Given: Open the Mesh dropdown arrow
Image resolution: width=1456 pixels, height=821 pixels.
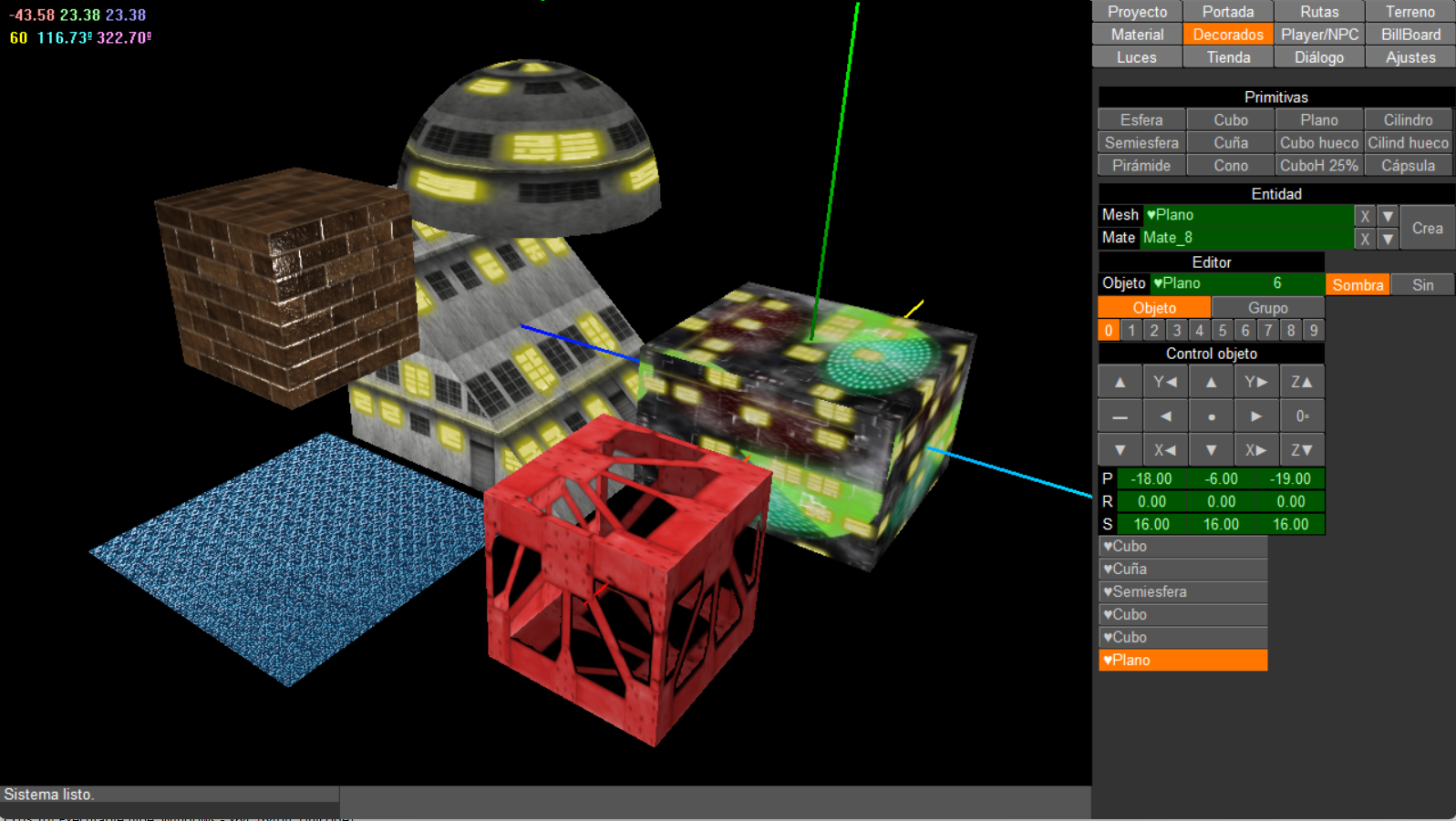Looking at the screenshot, I should (1388, 216).
